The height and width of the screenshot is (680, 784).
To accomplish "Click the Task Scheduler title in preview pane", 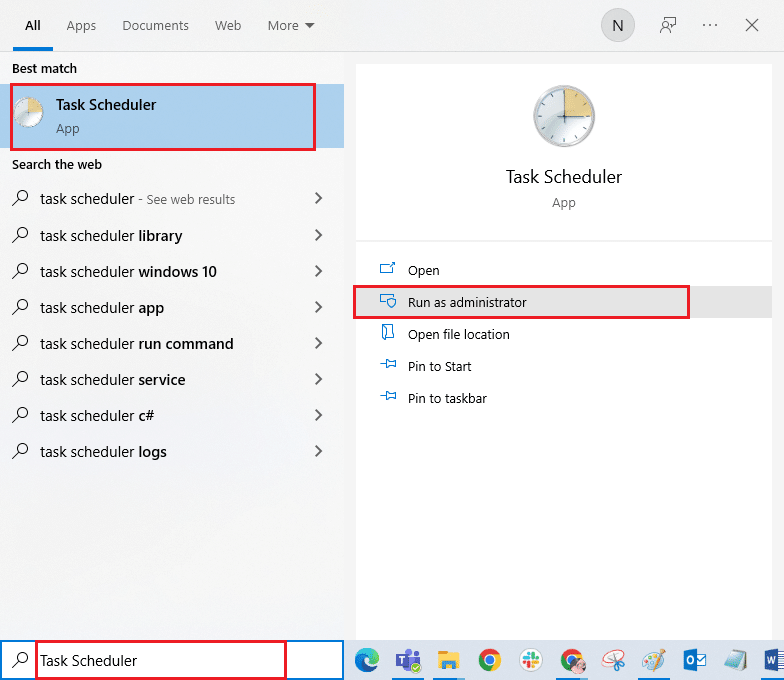I will (x=564, y=177).
